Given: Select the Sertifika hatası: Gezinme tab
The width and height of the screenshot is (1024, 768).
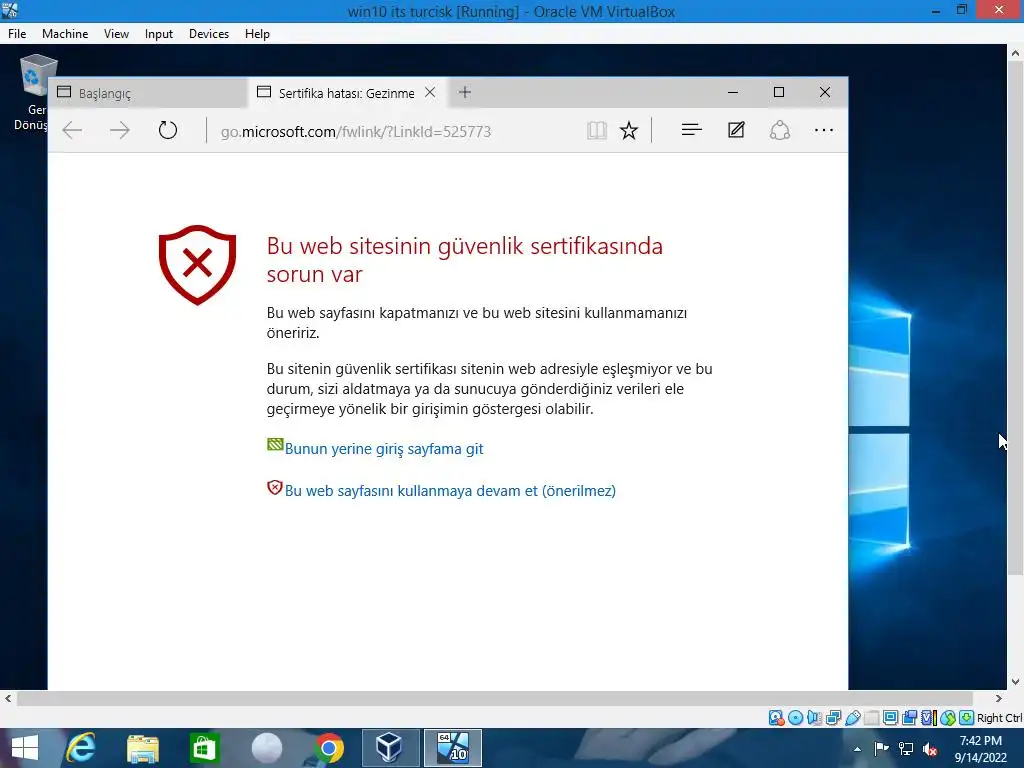Looking at the screenshot, I should 347,93.
